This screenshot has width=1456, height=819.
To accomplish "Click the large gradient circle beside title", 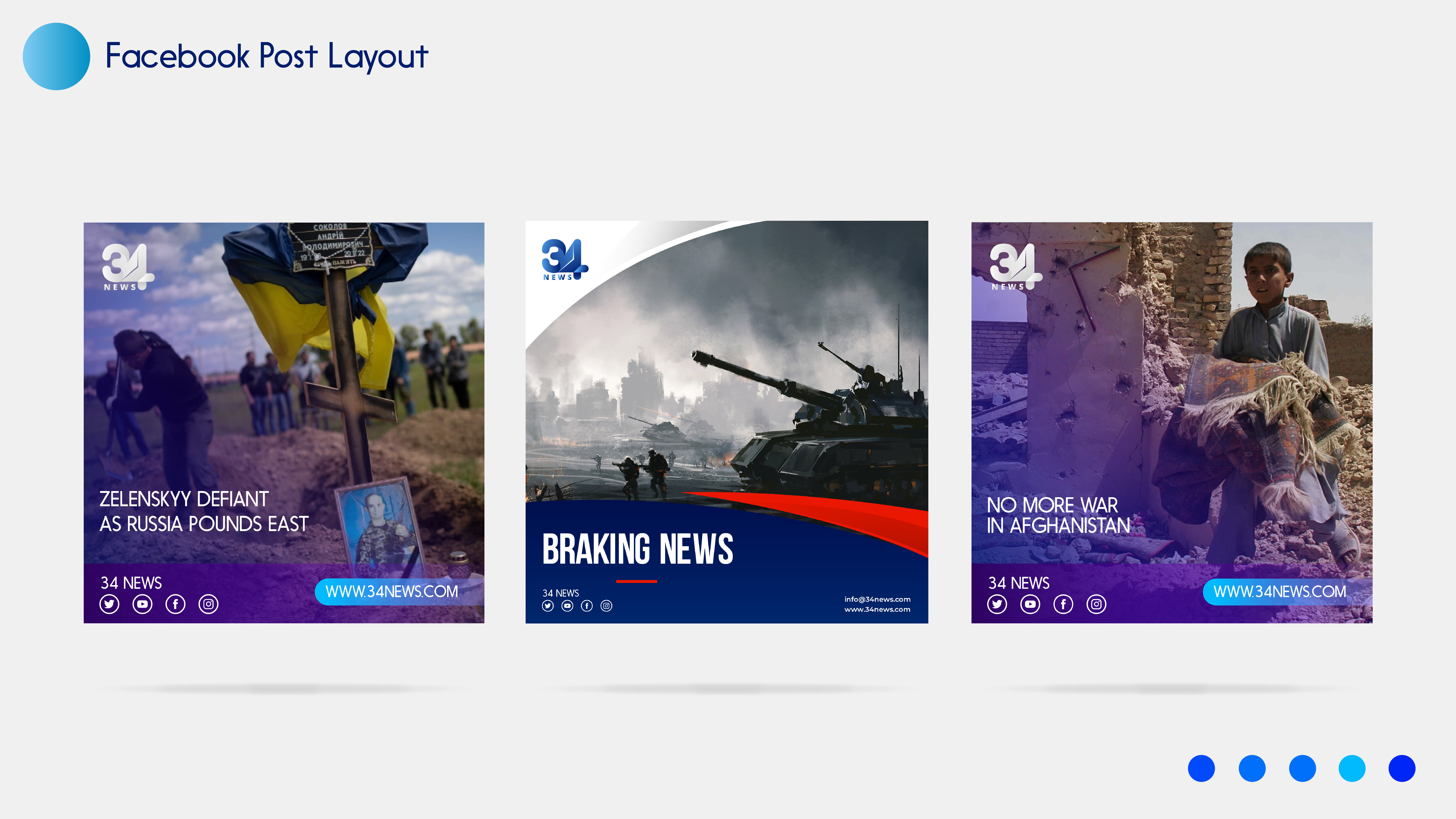I will point(57,57).
